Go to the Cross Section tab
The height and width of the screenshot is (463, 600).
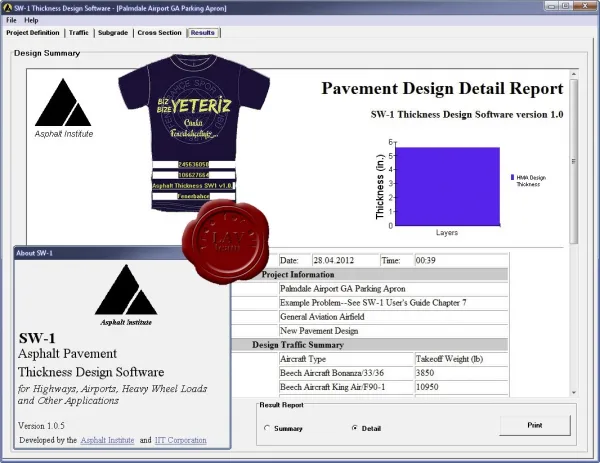(159, 33)
